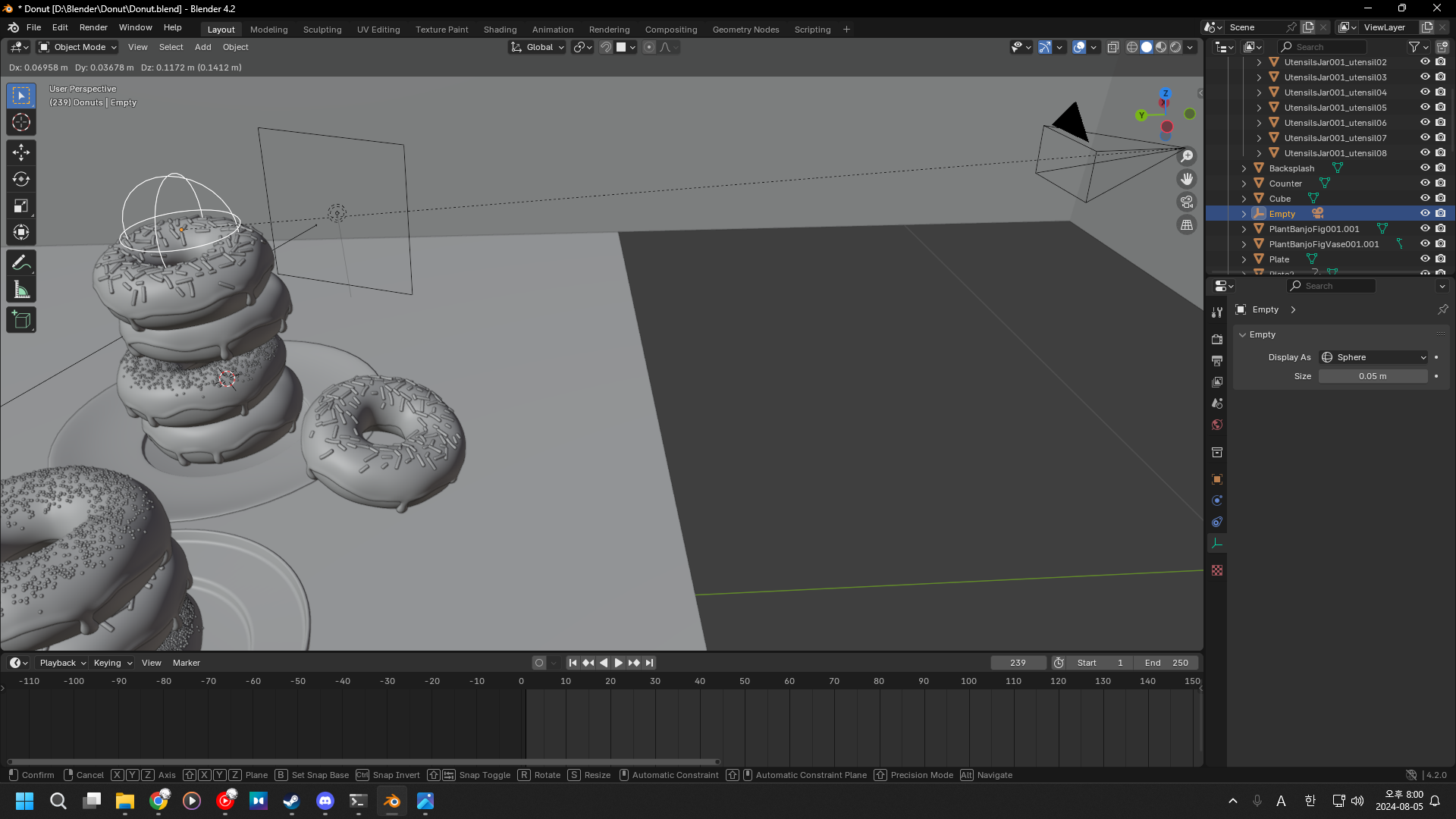
Task: Open the Display As Sphere dropdown
Action: click(1373, 357)
